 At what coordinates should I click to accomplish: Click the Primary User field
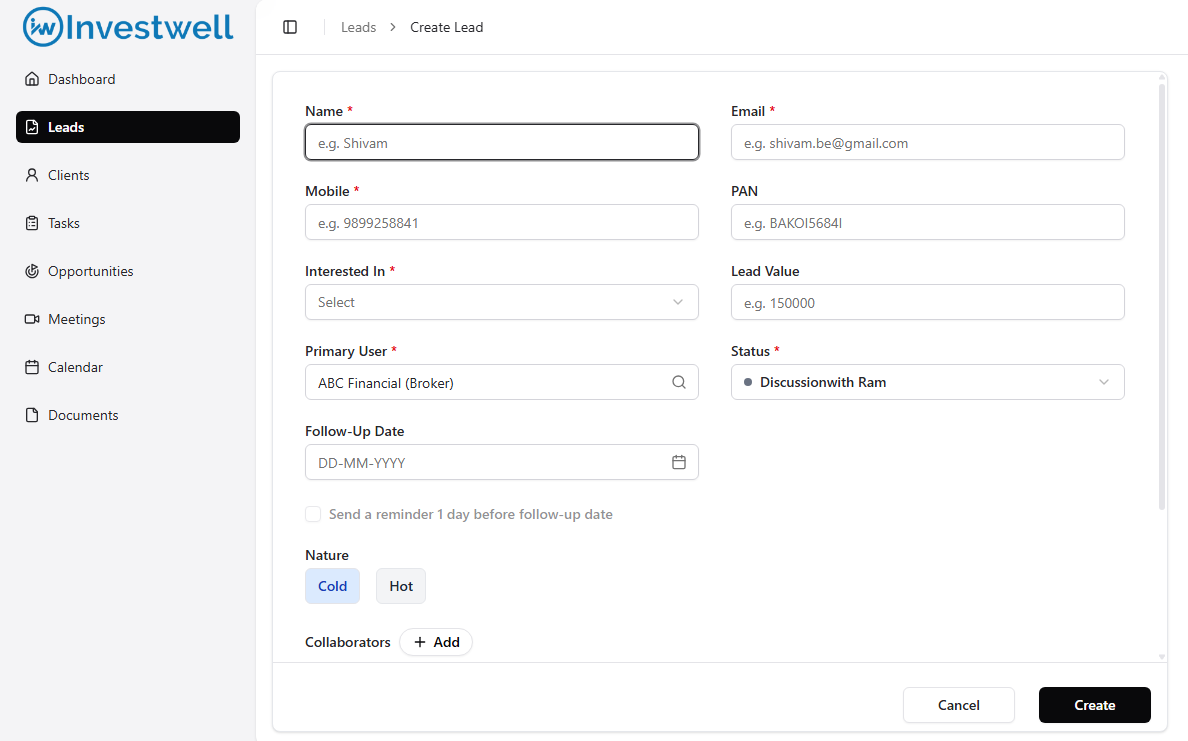tap(502, 383)
